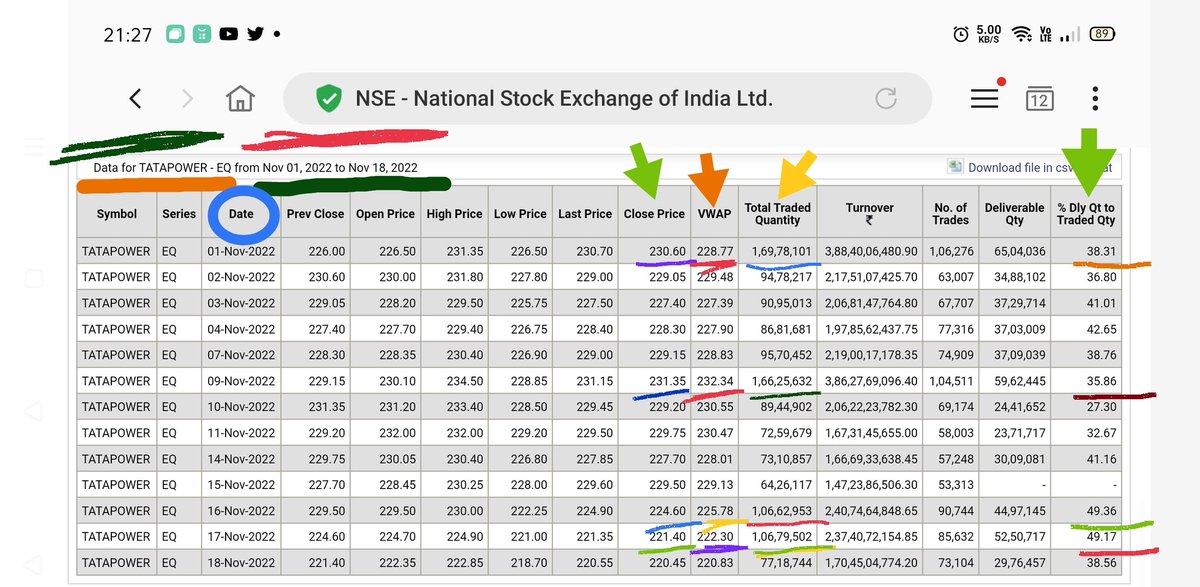
Task: Select the 01-Nov-2022 date cell
Action: pyautogui.click(x=241, y=251)
